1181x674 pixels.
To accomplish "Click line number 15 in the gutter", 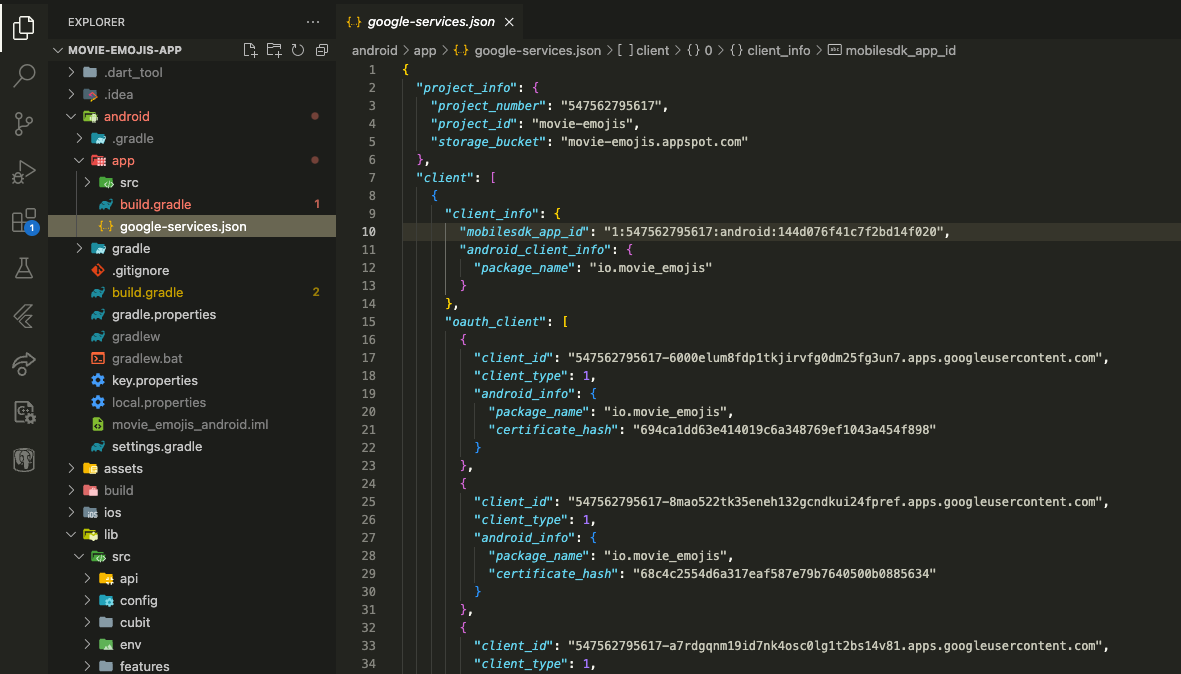I will (368, 322).
